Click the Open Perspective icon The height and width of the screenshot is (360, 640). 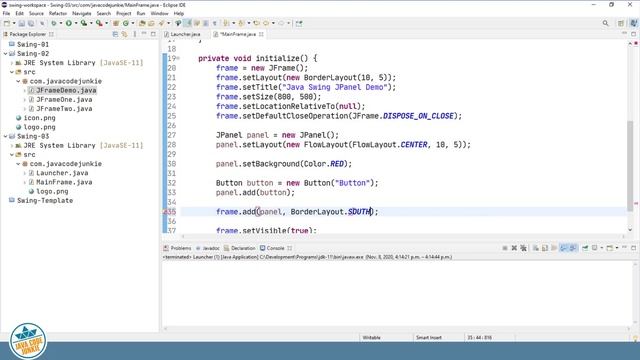tap(621, 23)
